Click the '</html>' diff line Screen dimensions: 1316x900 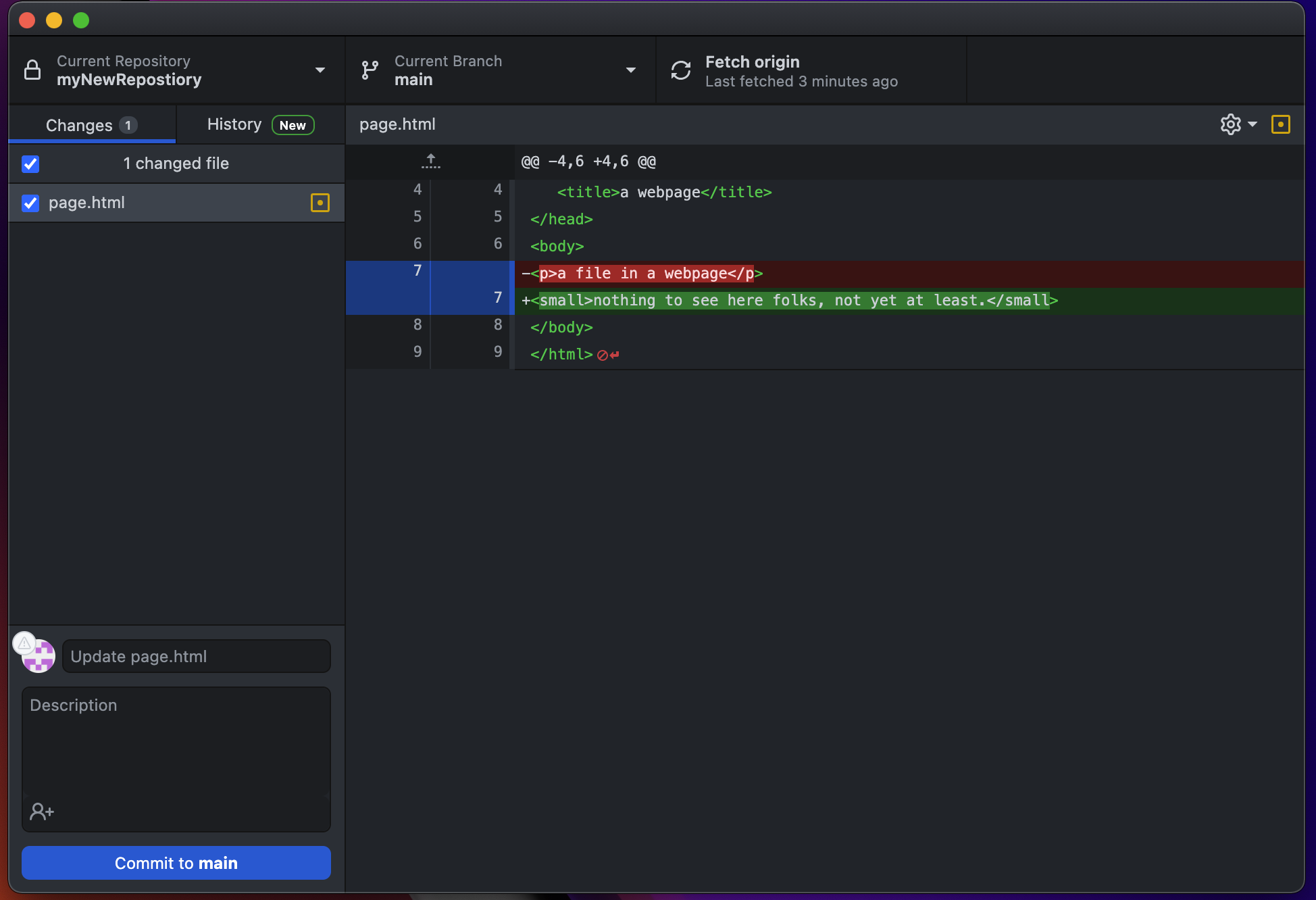tap(909, 355)
